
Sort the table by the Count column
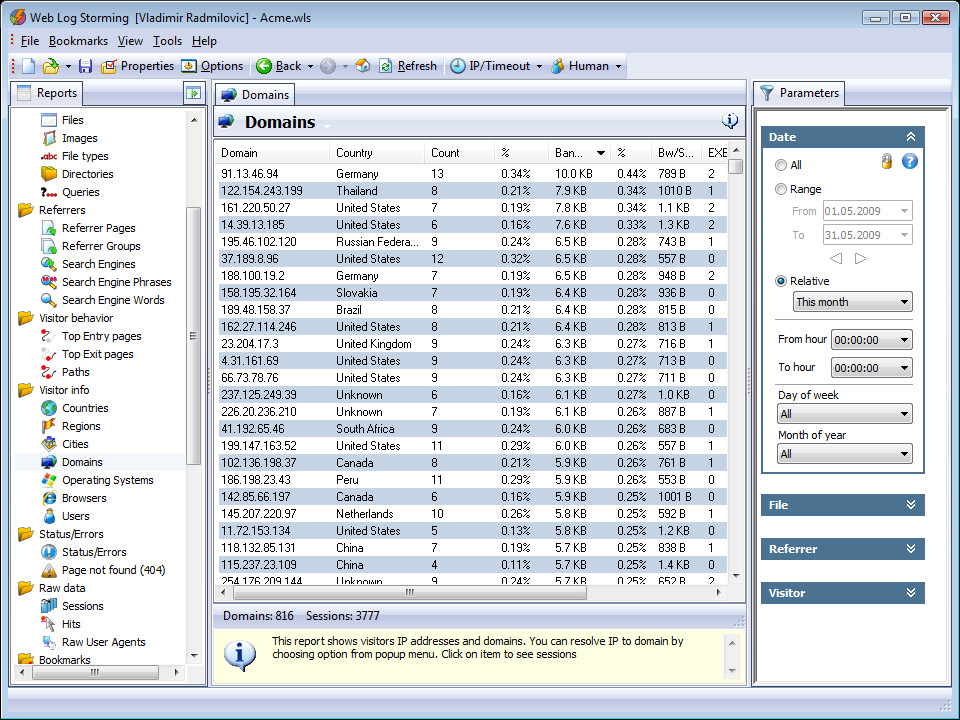coord(459,153)
